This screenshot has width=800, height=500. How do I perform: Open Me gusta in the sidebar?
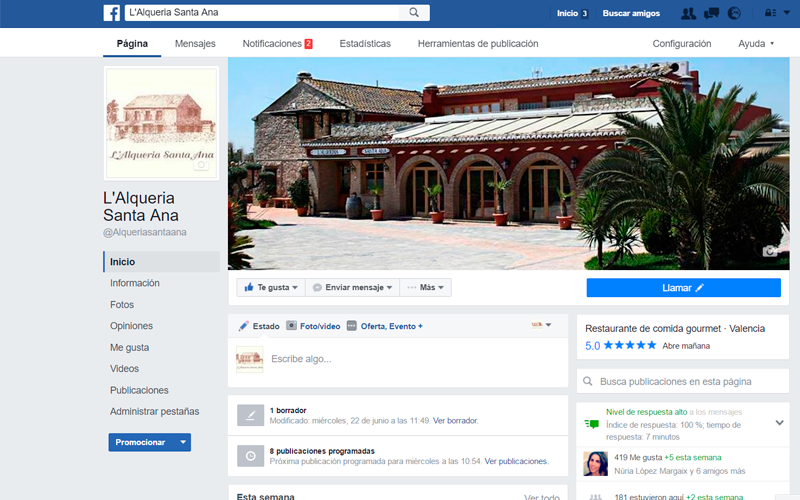click(x=130, y=347)
